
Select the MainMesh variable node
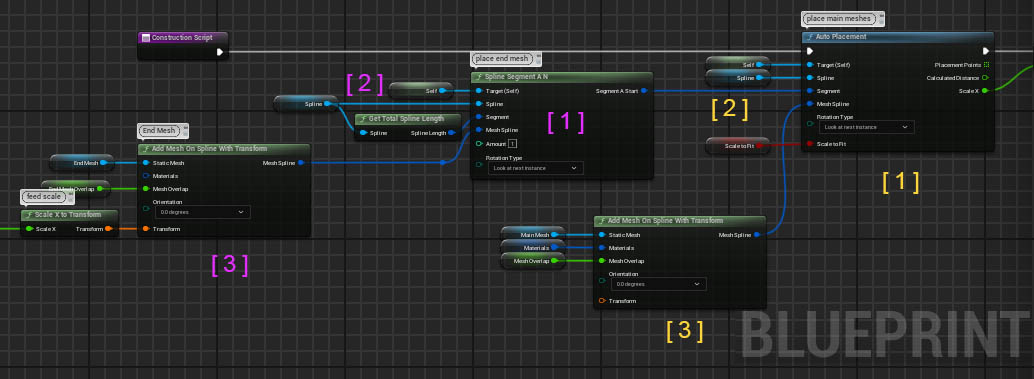click(532, 235)
